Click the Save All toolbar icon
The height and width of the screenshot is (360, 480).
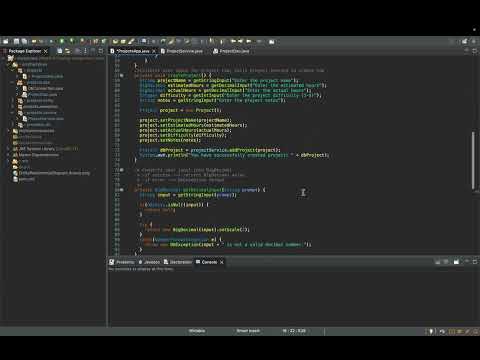[x=24, y=41]
